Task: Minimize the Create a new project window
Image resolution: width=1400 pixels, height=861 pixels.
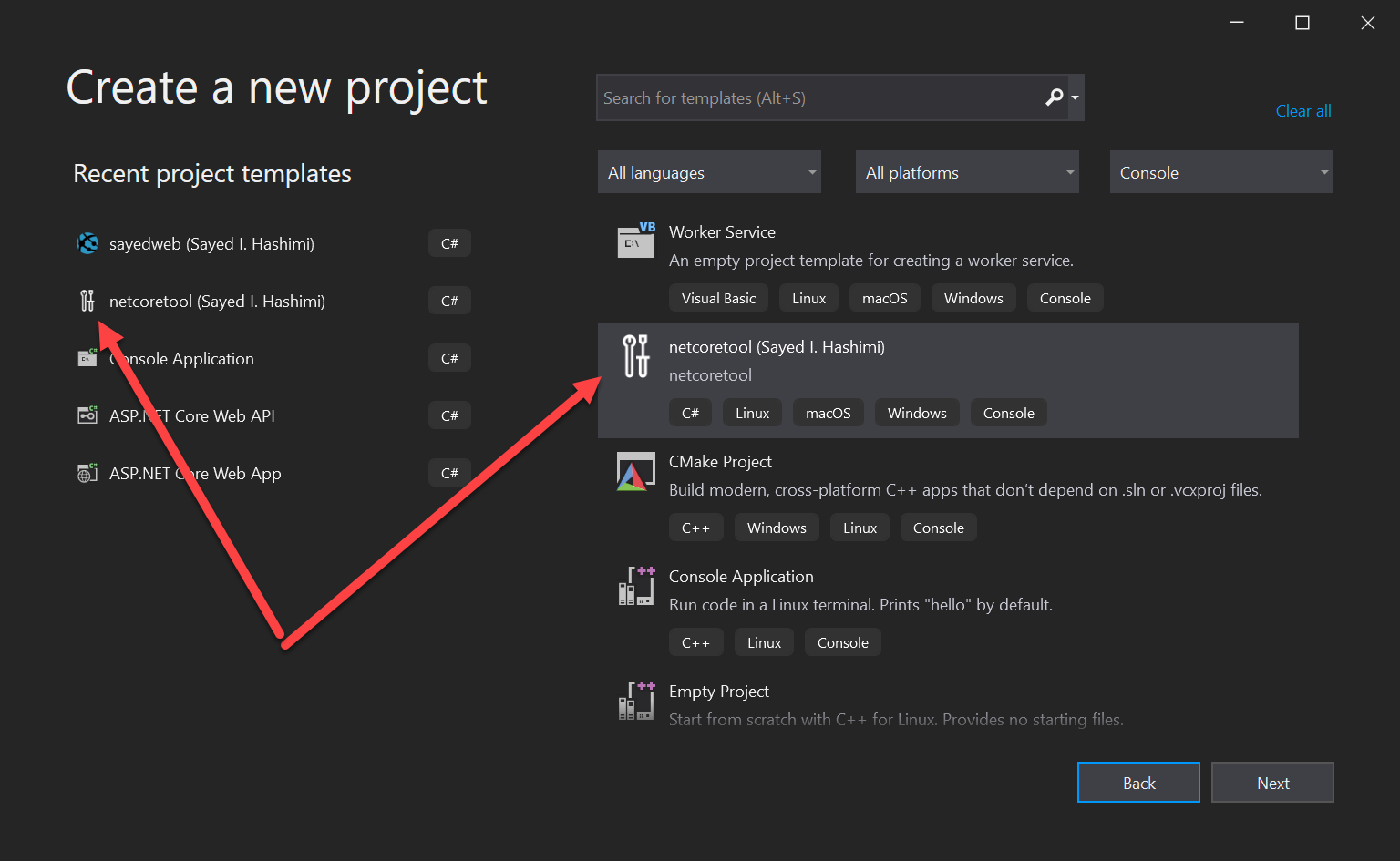Action: [1237, 23]
